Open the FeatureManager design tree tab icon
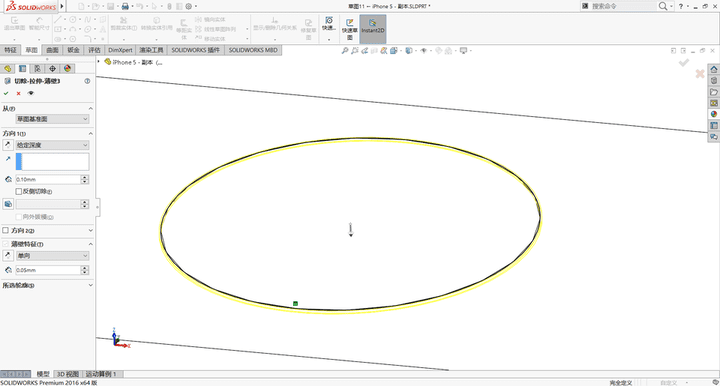Image resolution: width=720 pixels, height=386 pixels. point(7,68)
